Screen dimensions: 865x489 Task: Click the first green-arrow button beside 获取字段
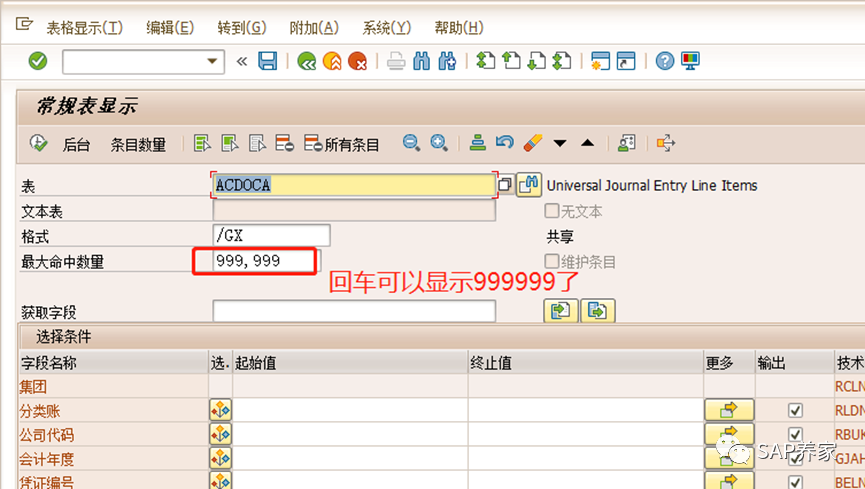[561, 311]
